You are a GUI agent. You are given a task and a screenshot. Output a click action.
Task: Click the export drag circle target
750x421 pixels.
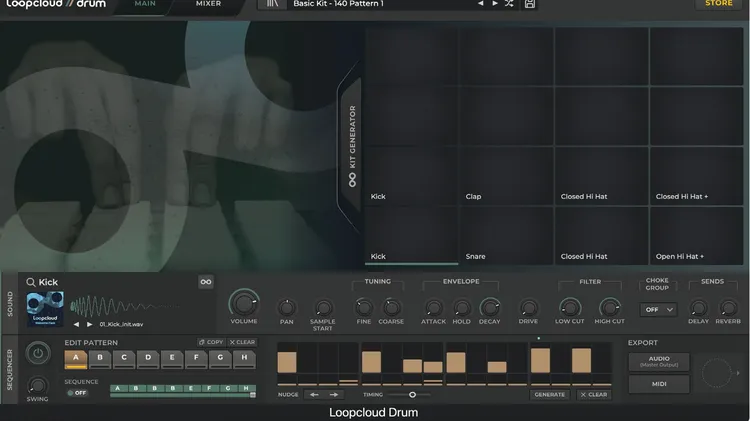pos(717,373)
